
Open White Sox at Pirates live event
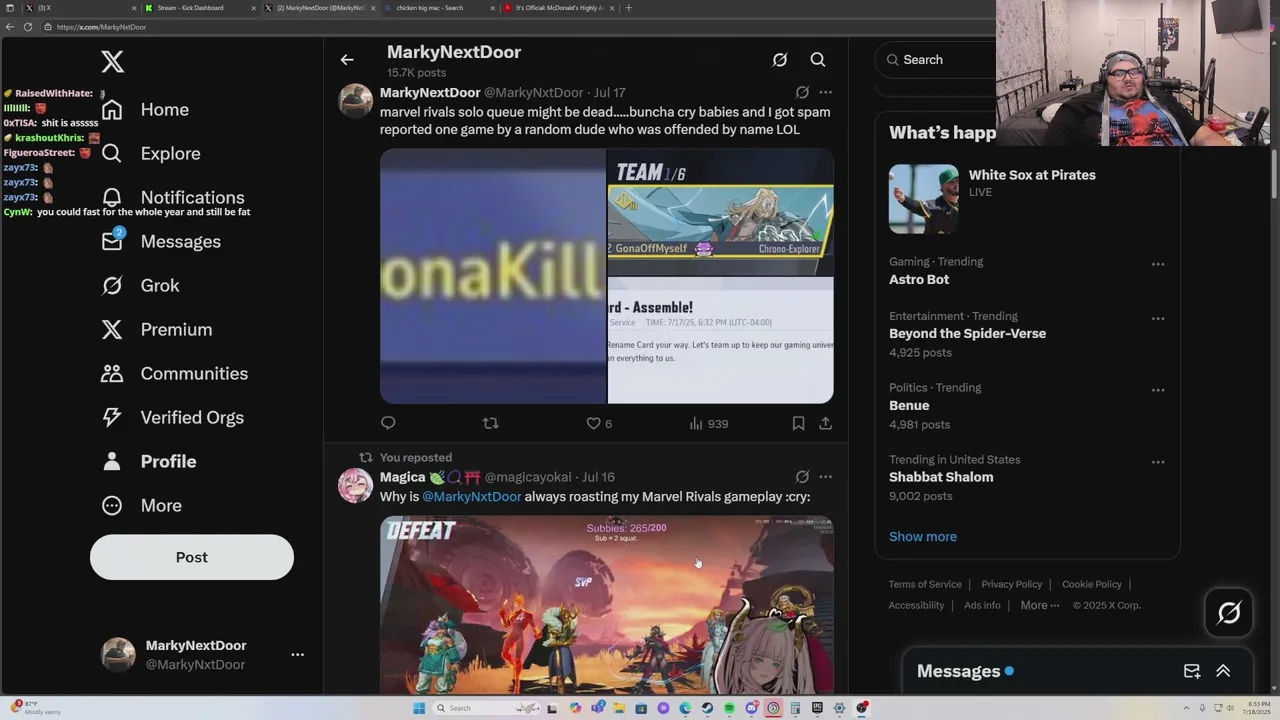point(1027,198)
